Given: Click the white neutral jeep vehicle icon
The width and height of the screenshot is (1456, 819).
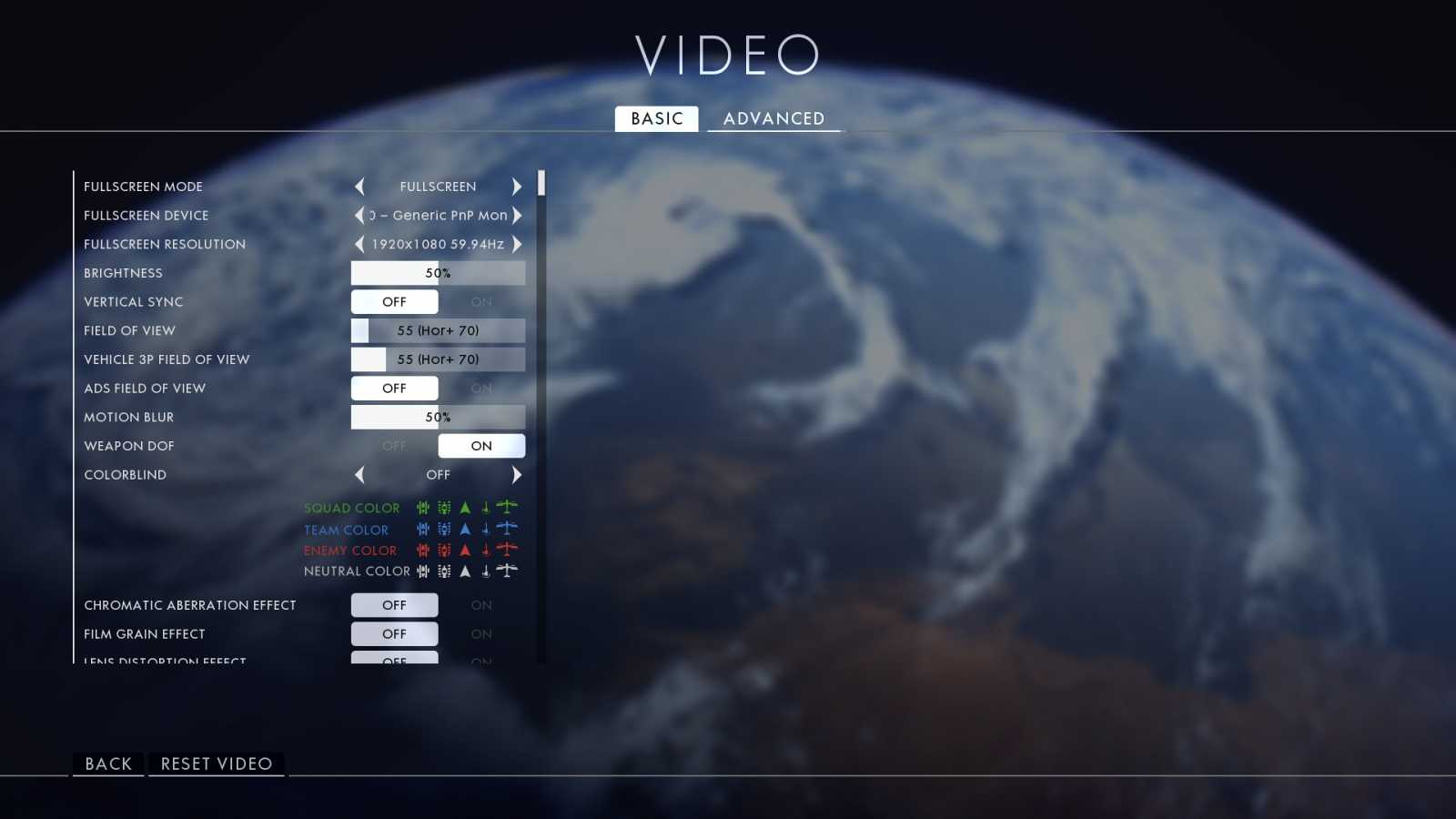Looking at the screenshot, I should coord(423,571).
